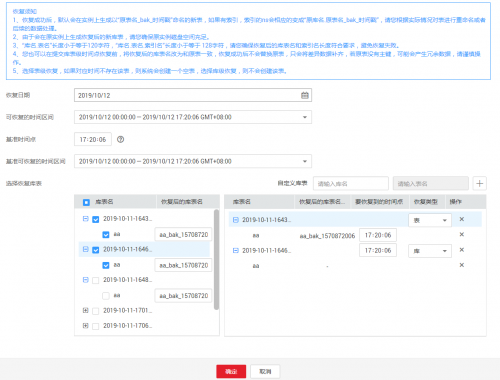Edit restored name field for aa under 2019-10-11-1646
This screenshot has height=380, width=500.
184,265
